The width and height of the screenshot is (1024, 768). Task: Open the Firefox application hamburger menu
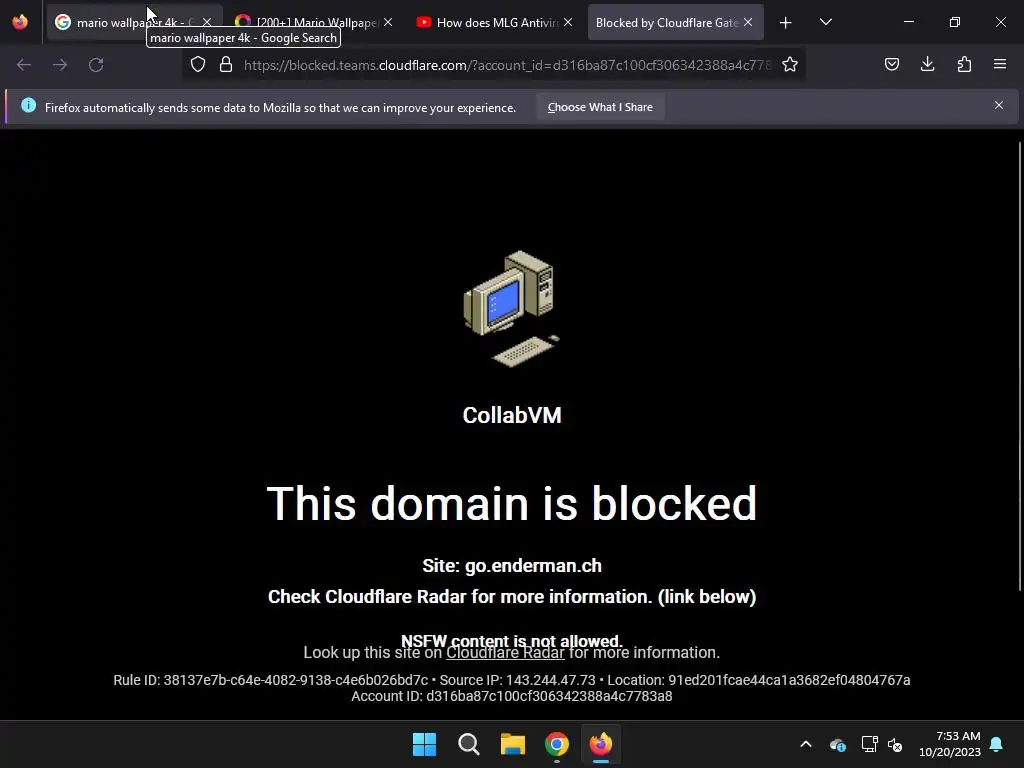click(x=1000, y=64)
